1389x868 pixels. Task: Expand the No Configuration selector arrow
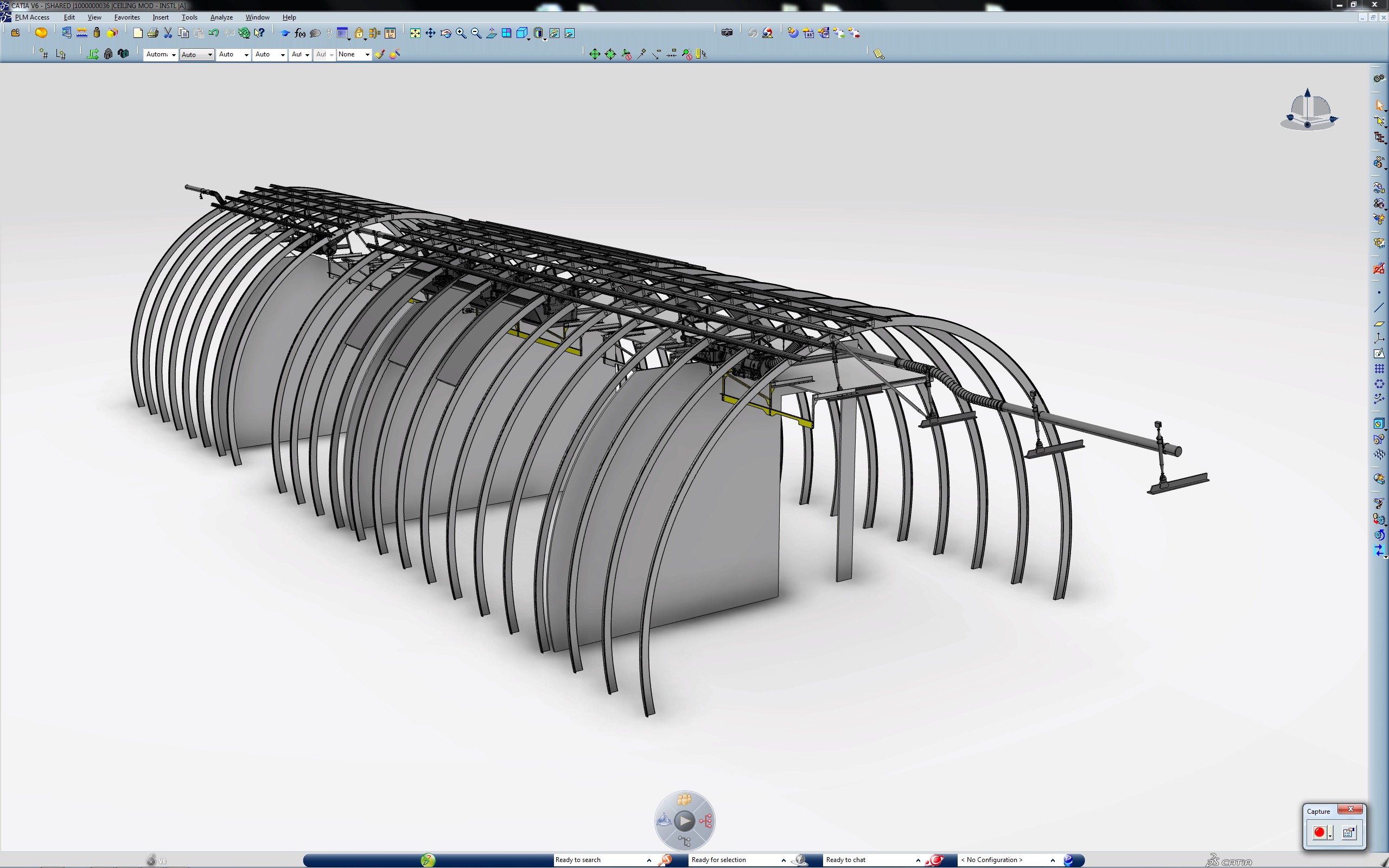pyautogui.click(x=1053, y=860)
